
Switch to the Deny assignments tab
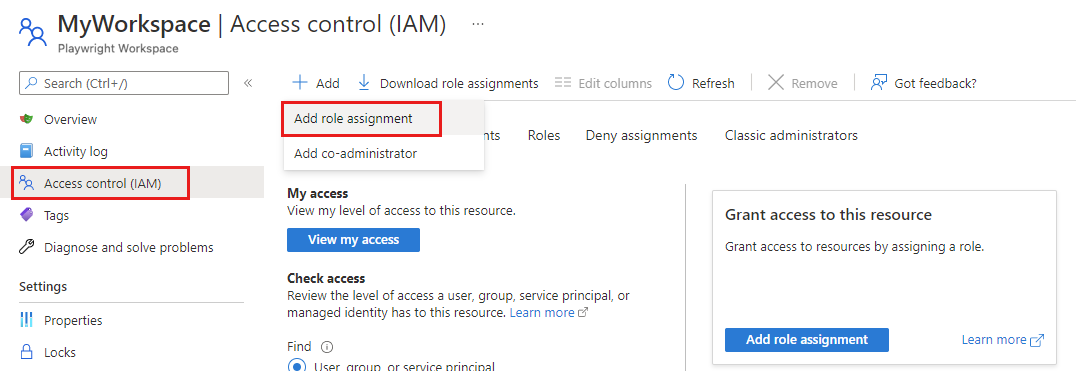[642, 136]
